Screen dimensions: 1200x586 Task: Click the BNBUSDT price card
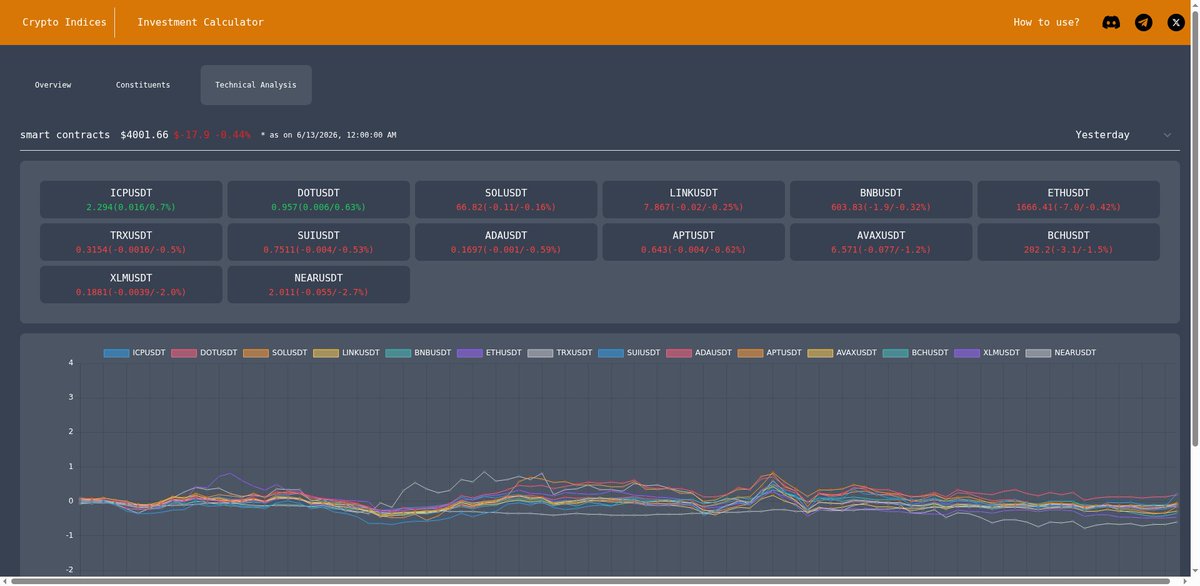point(881,199)
